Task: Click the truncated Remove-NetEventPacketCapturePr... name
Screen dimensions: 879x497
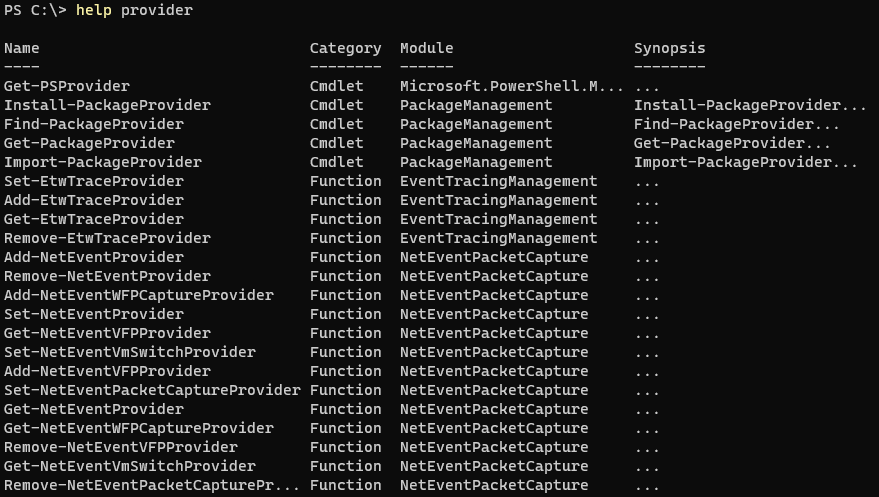Action: tap(152, 485)
